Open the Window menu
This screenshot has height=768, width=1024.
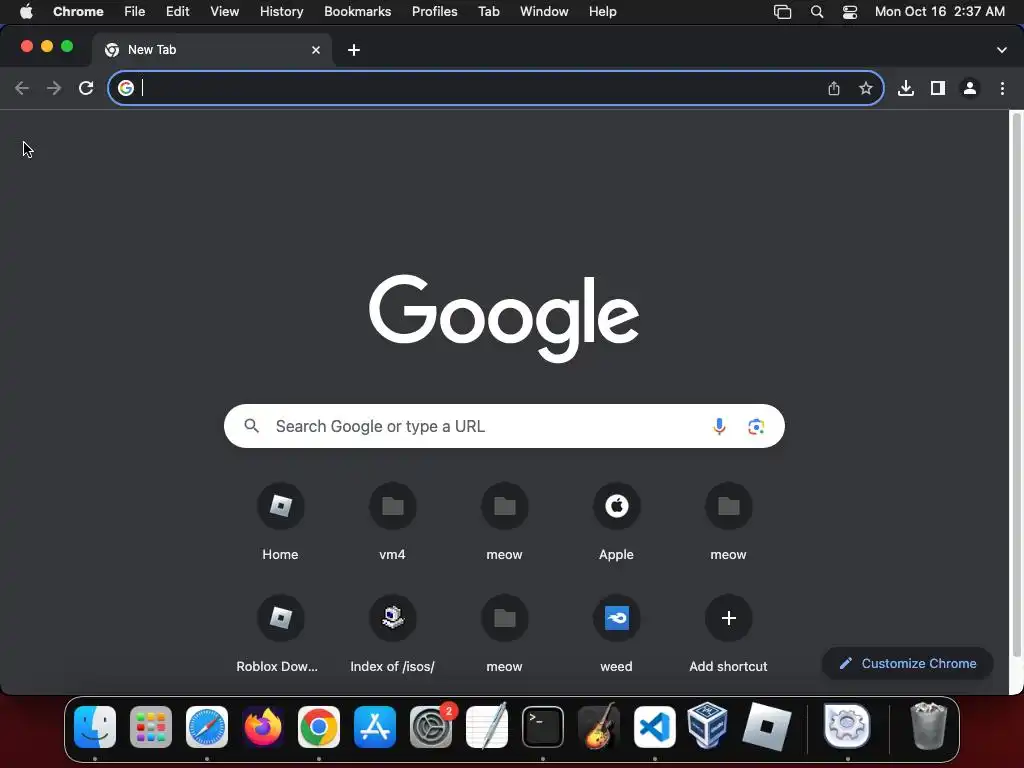point(544,12)
